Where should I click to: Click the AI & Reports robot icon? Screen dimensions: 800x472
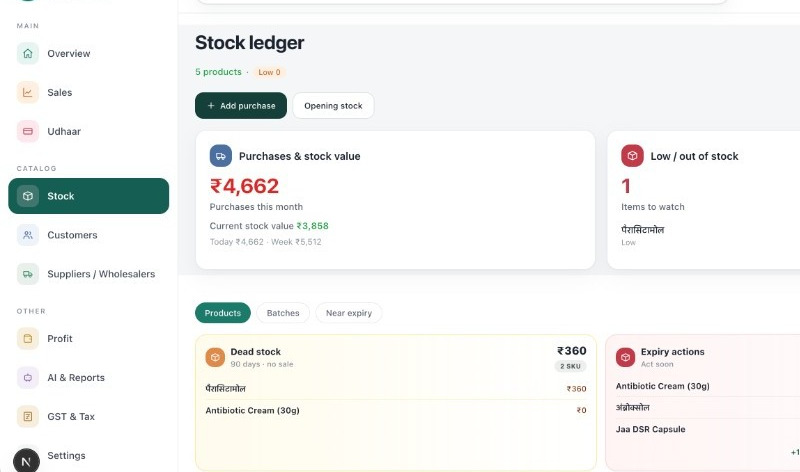point(28,378)
